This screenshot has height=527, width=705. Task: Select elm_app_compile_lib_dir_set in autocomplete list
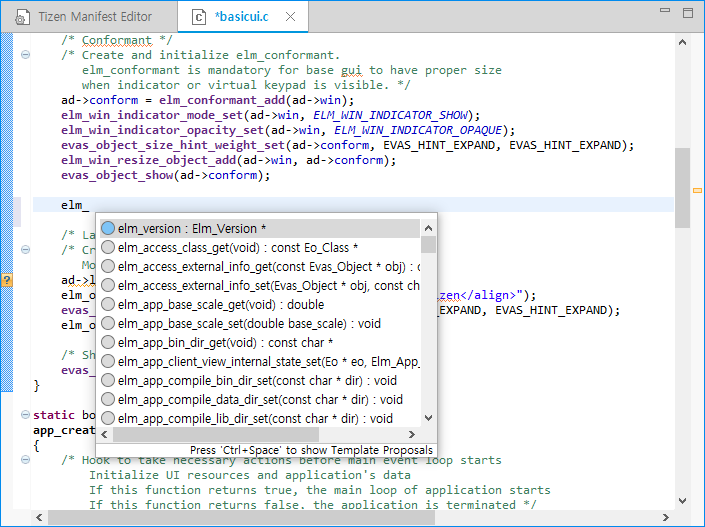(255, 419)
